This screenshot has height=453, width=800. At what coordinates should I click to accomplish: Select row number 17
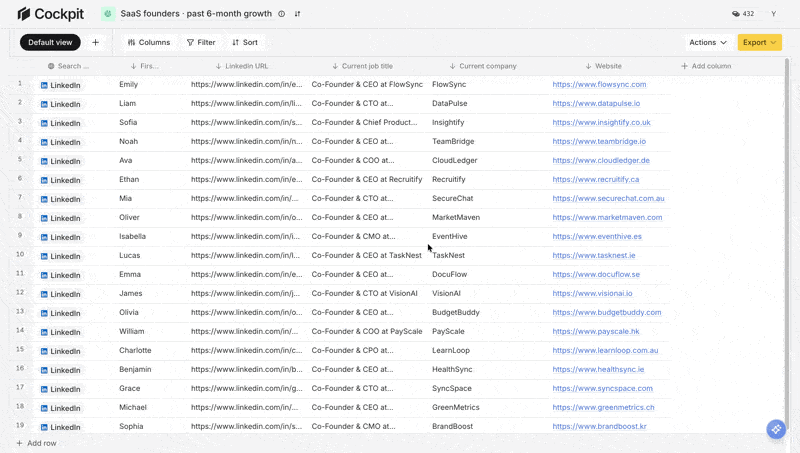click(x=20, y=387)
